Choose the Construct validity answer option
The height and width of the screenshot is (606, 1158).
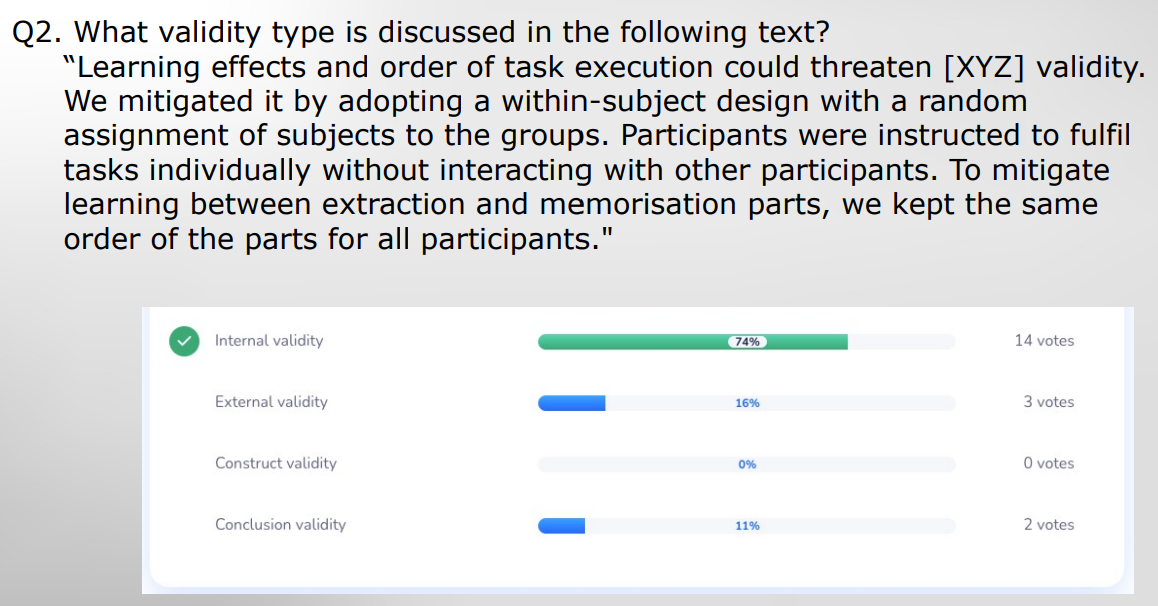276,463
